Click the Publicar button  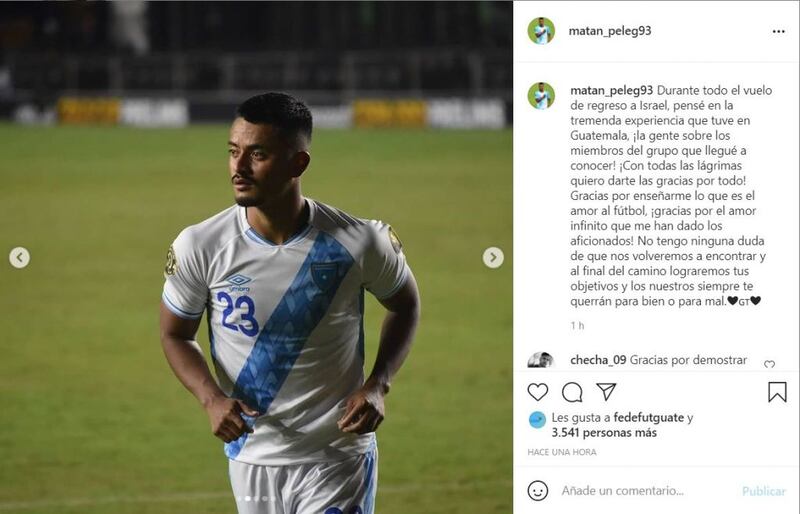coord(764,491)
